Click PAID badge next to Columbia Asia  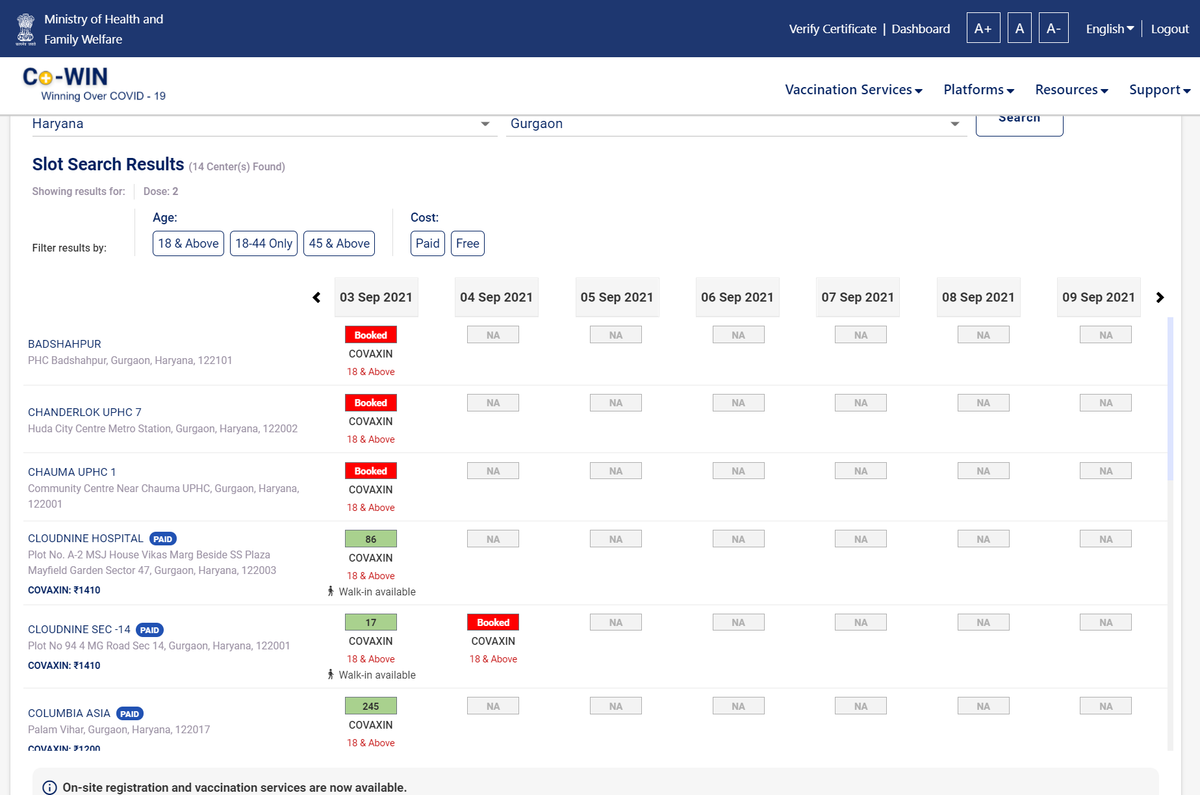coord(130,714)
